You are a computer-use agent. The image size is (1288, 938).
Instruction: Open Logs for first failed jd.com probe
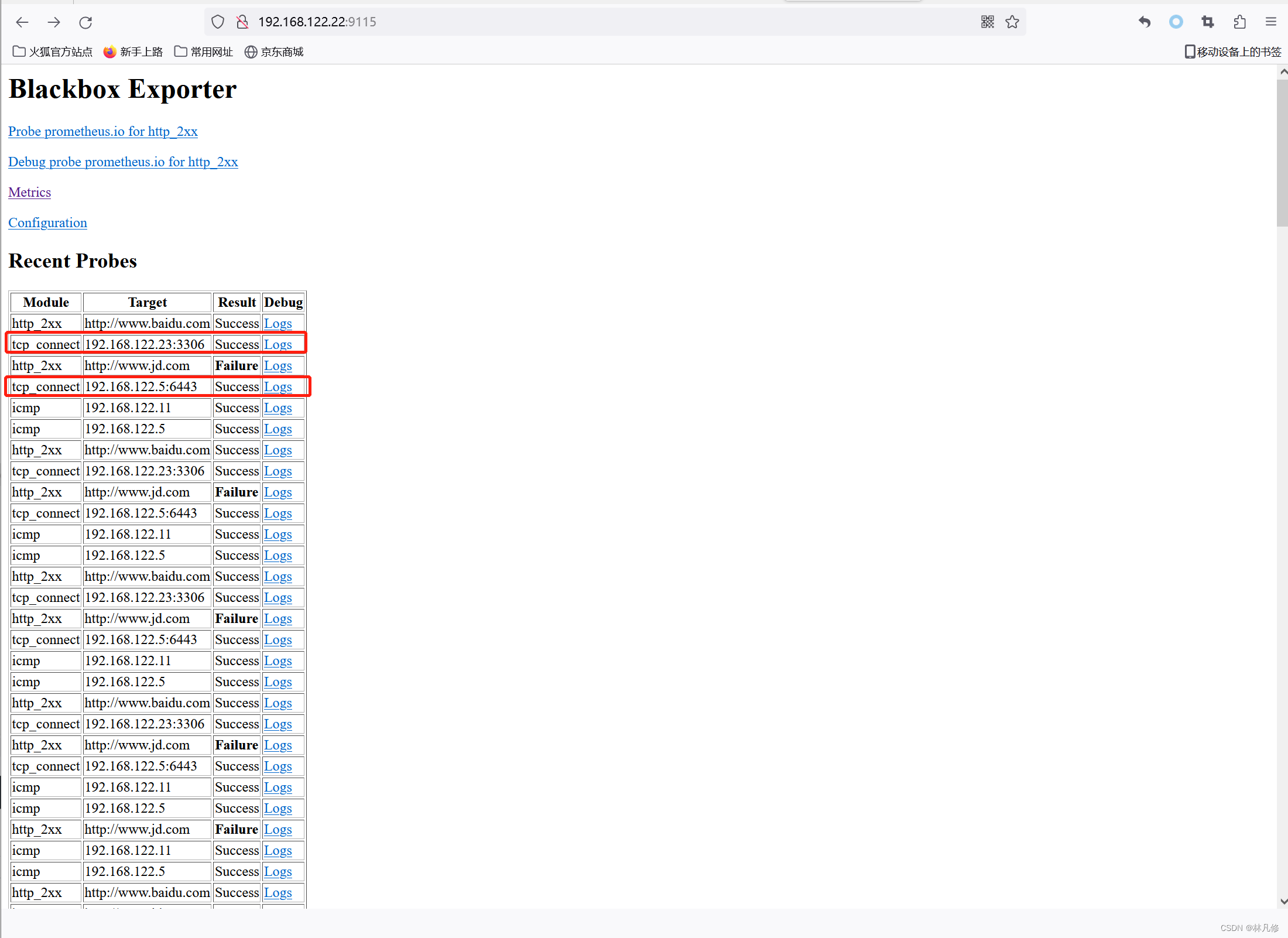tap(278, 366)
